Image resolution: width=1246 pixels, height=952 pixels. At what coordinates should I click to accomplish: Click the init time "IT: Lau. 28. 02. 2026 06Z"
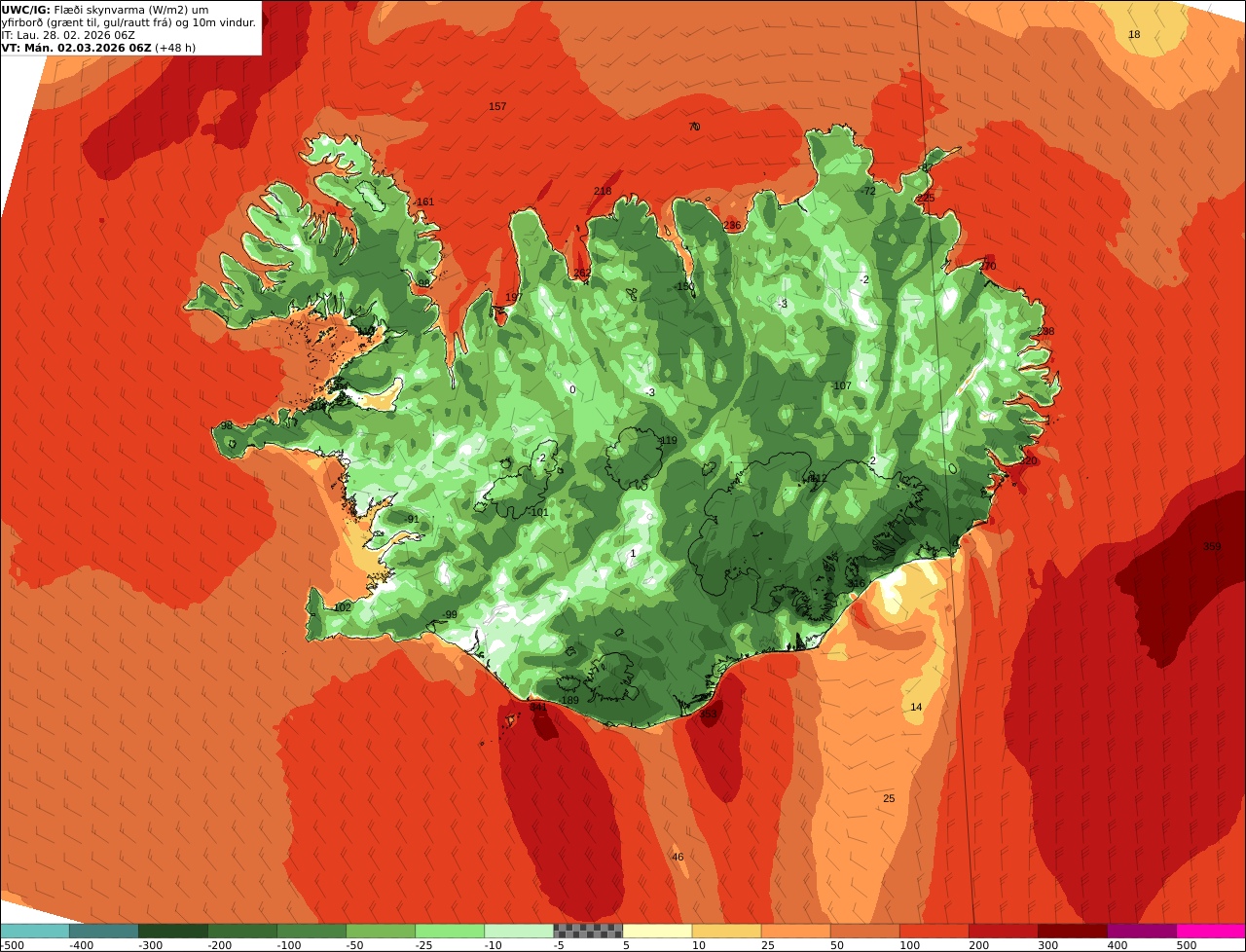pos(68,34)
